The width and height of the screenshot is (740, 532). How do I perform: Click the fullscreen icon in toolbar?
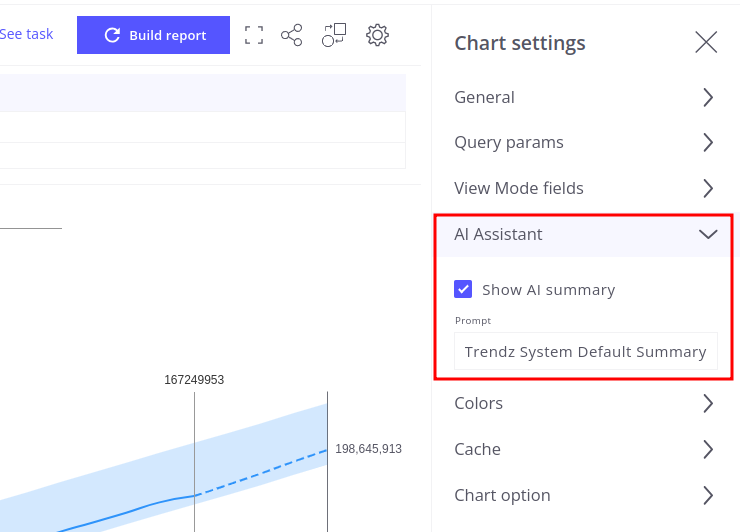pos(254,35)
